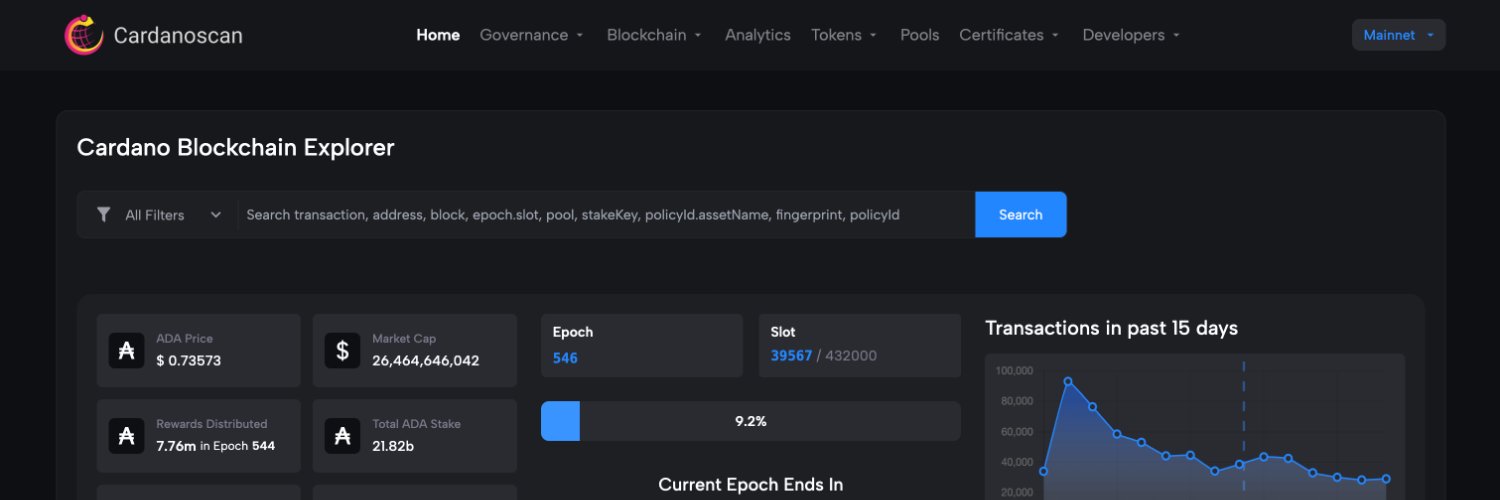Click the filter funnel icon
Image resolution: width=1500 pixels, height=500 pixels.
point(103,214)
